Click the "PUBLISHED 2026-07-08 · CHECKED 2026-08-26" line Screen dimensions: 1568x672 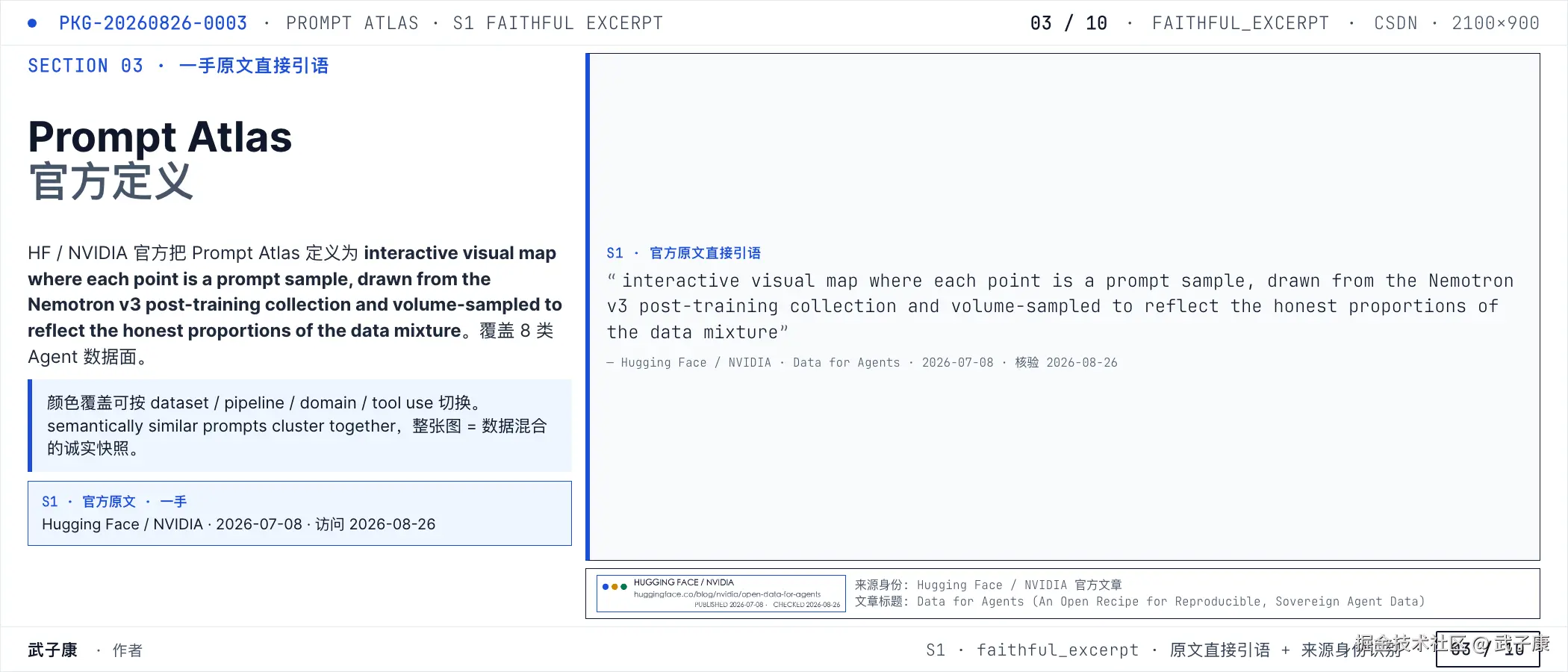[767, 605]
